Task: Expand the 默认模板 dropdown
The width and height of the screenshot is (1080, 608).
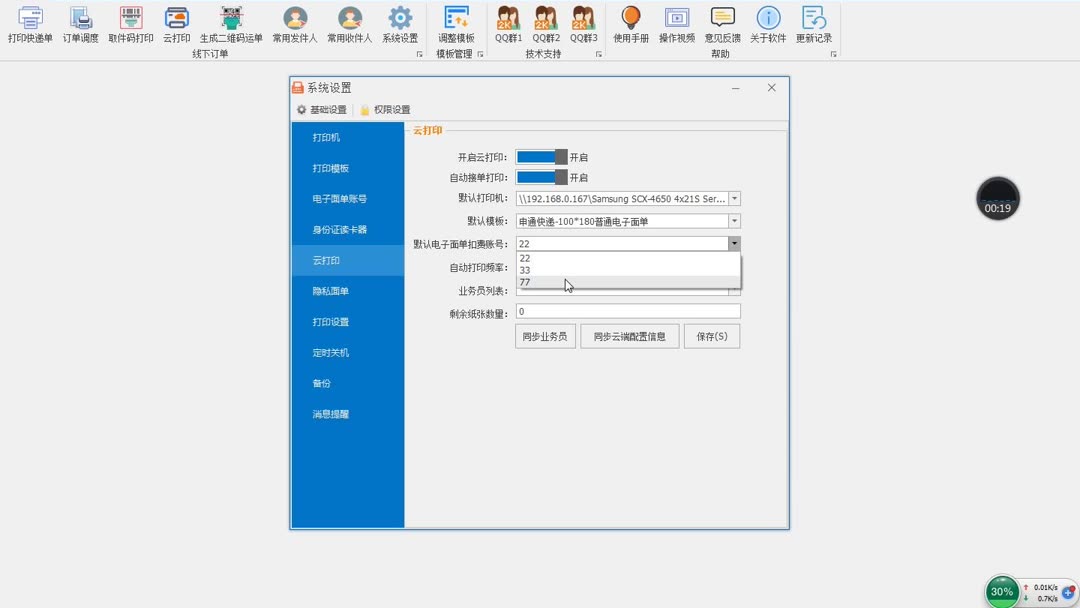Action: coord(734,220)
